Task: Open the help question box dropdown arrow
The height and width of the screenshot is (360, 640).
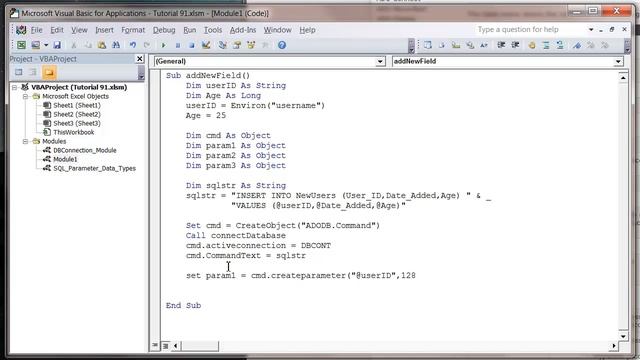Action: 591,29
